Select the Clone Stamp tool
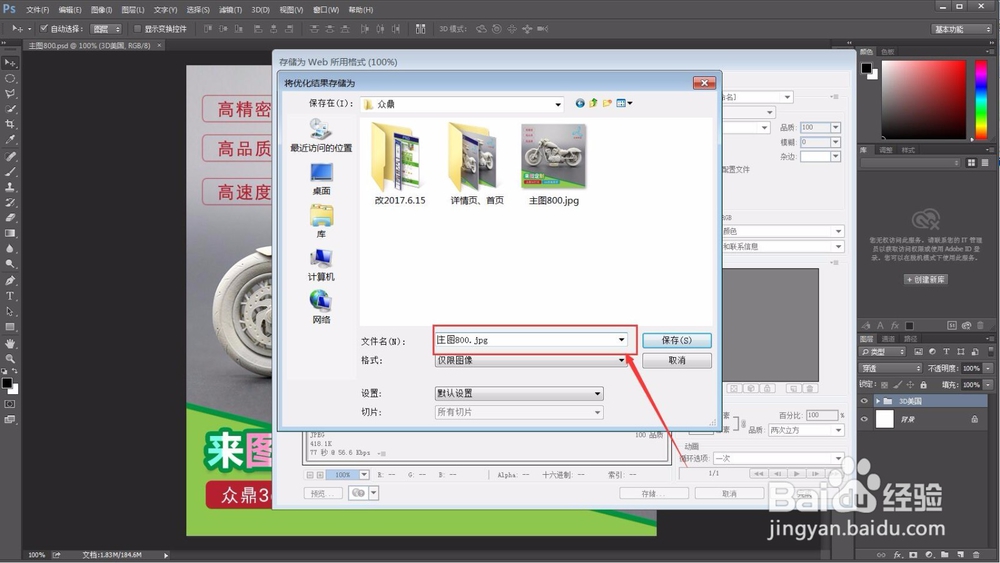The width and height of the screenshot is (1000, 563). (x=10, y=187)
